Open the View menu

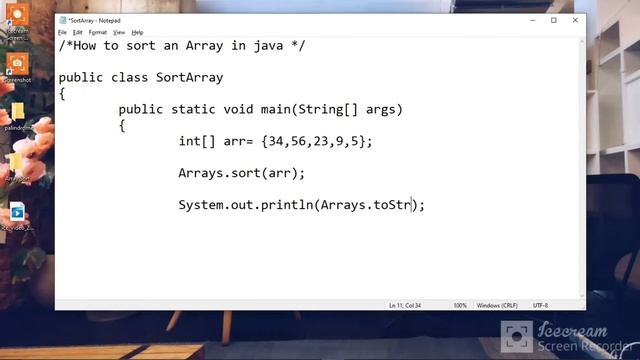(119, 32)
